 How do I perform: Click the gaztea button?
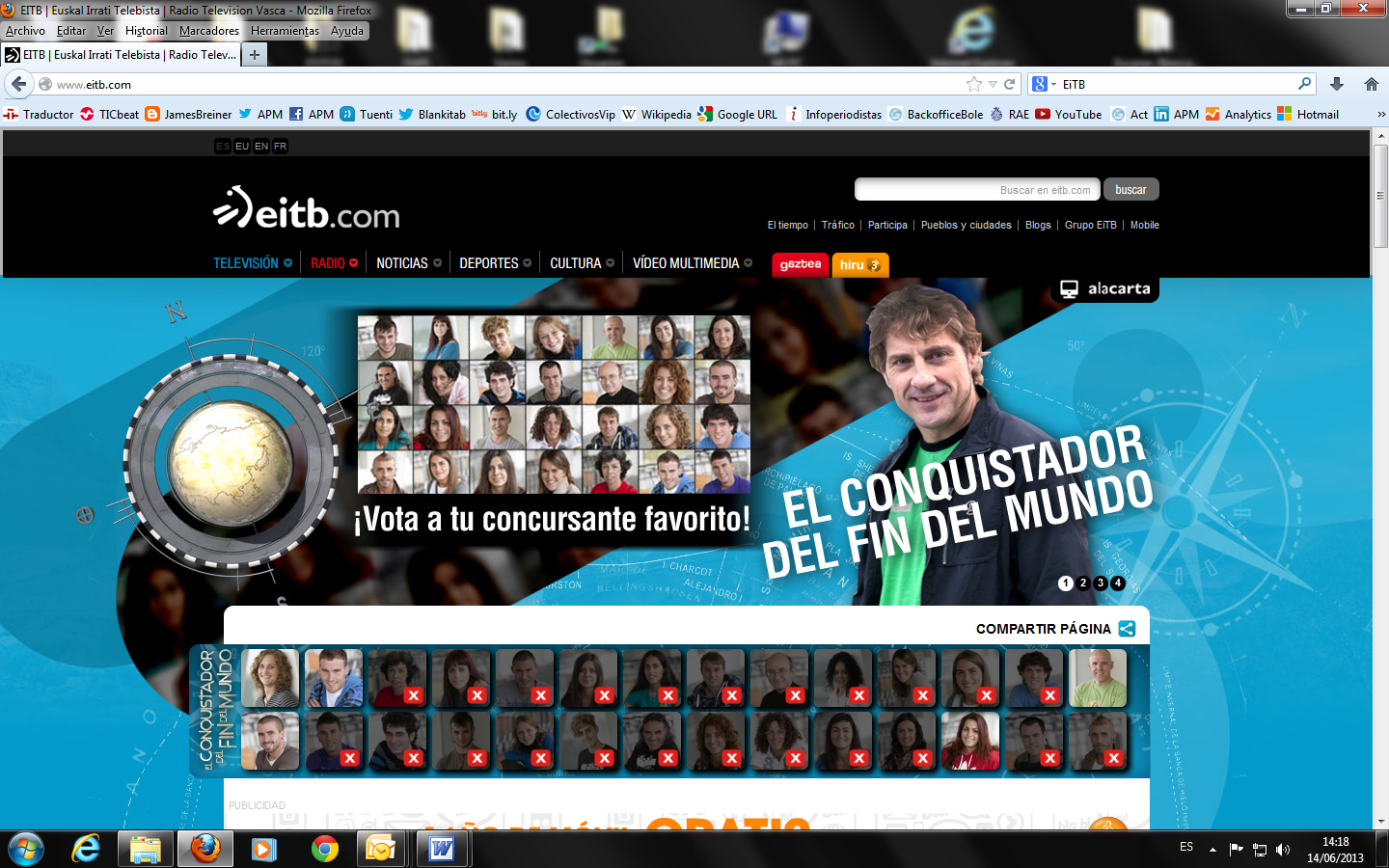[801, 264]
